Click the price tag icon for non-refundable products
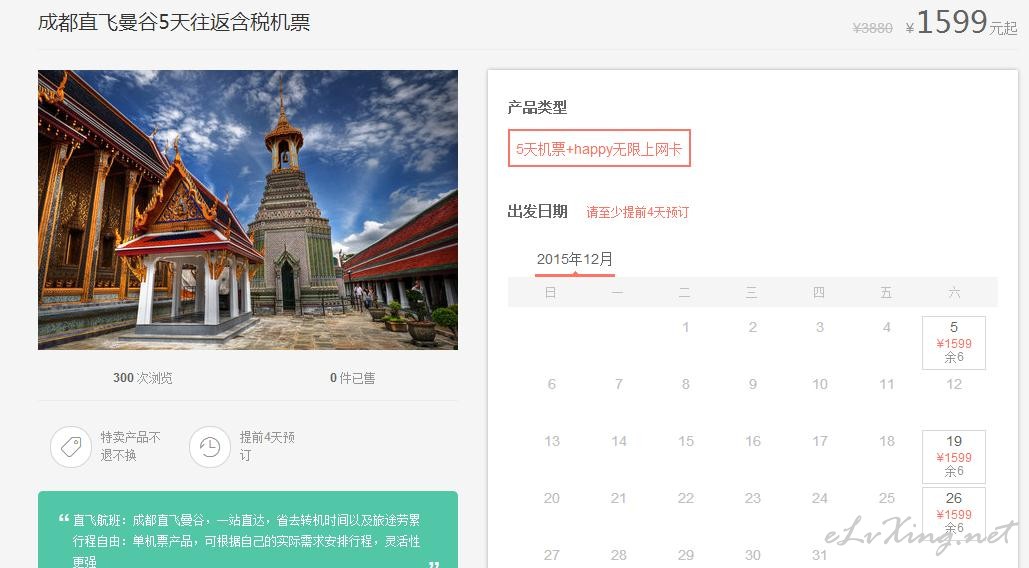Image resolution: width=1029 pixels, height=568 pixels. point(71,447)
